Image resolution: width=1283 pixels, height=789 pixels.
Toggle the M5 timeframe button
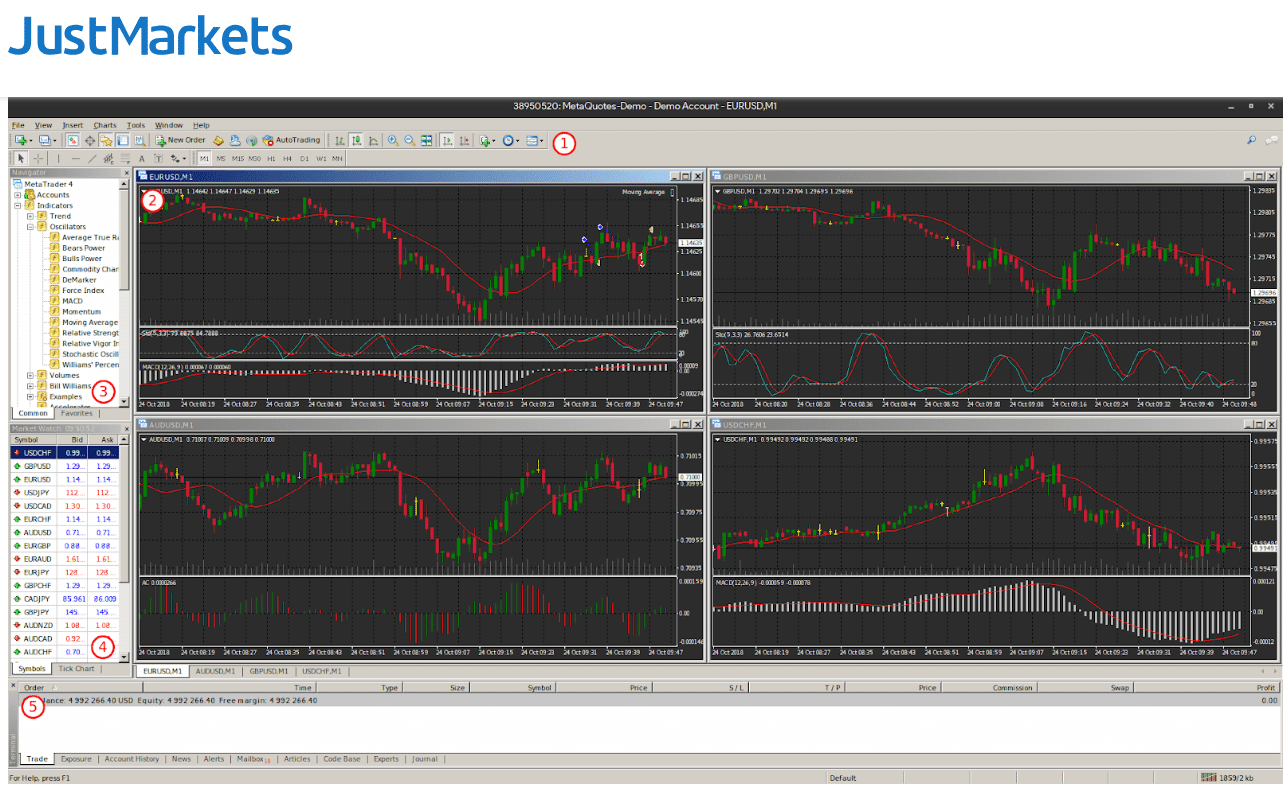point(220,158)
